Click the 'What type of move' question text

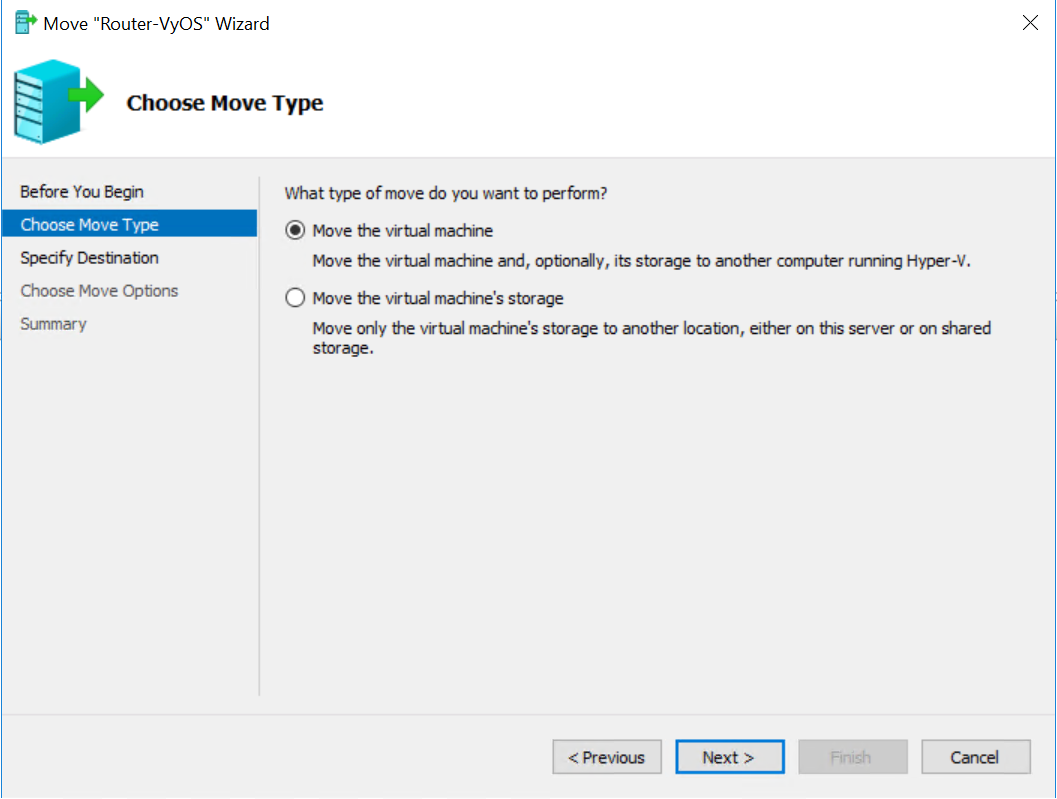coord(446,194)
